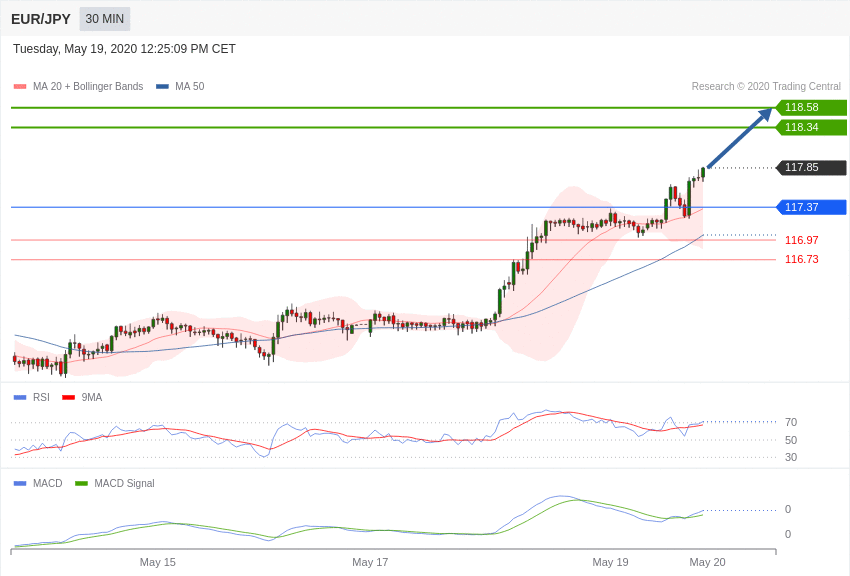Click the red MA 20 legend swatch
This screenshot has width=850, height=576.
pyautogui.click(x=20, y=87)
